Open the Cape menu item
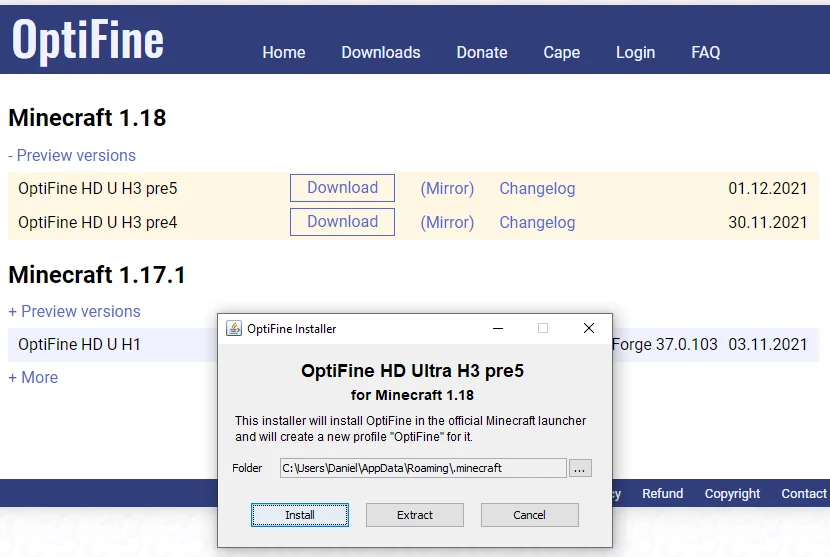The height and width of the screenshot is (557, 830). coord(561,52)
